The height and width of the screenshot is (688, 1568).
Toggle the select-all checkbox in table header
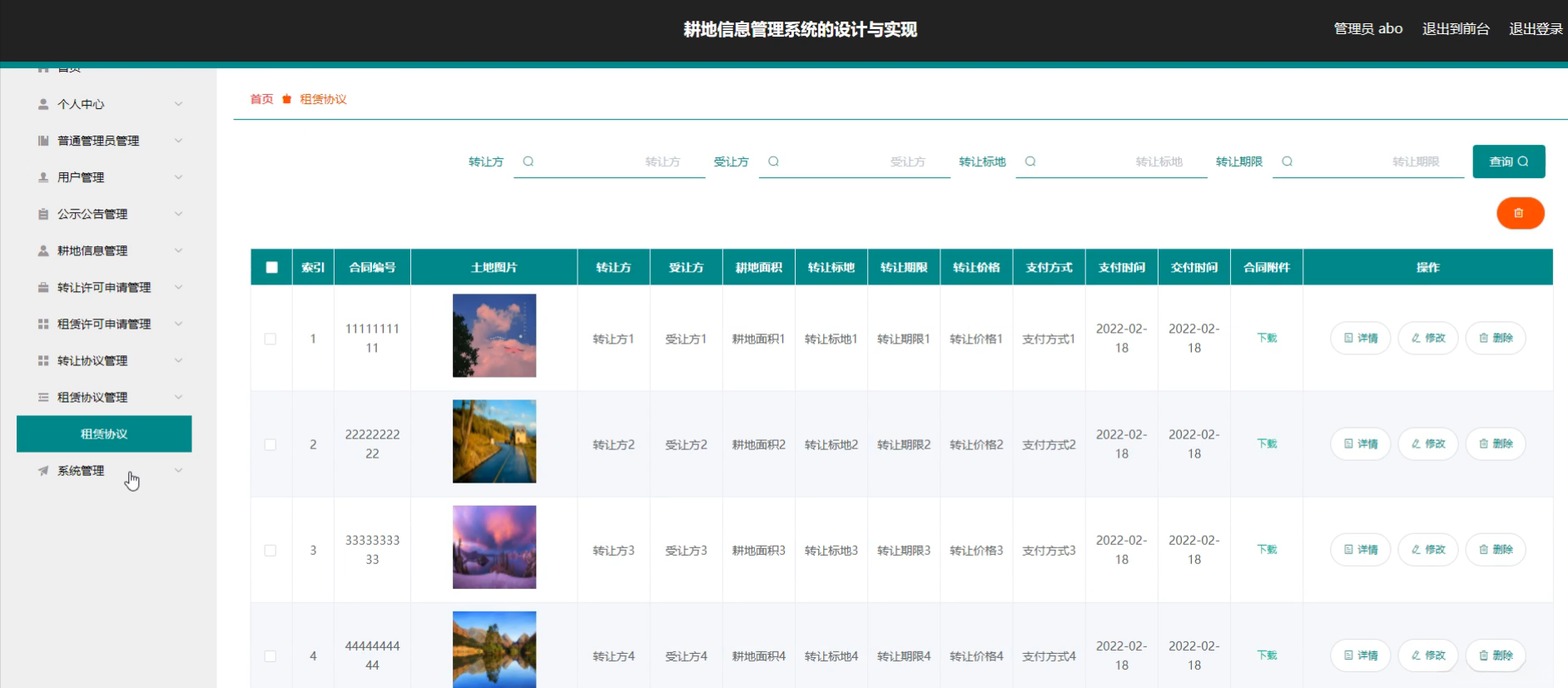coord(271,267)
